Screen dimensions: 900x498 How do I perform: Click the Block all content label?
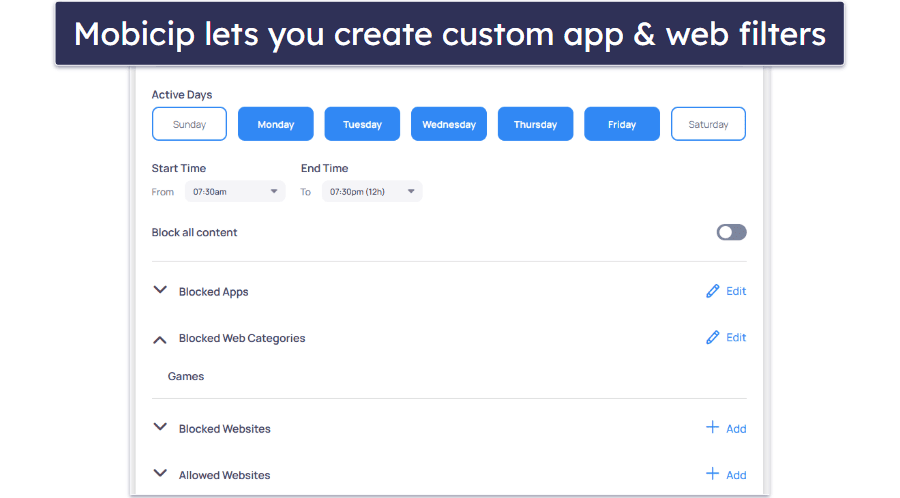[195, 232]
